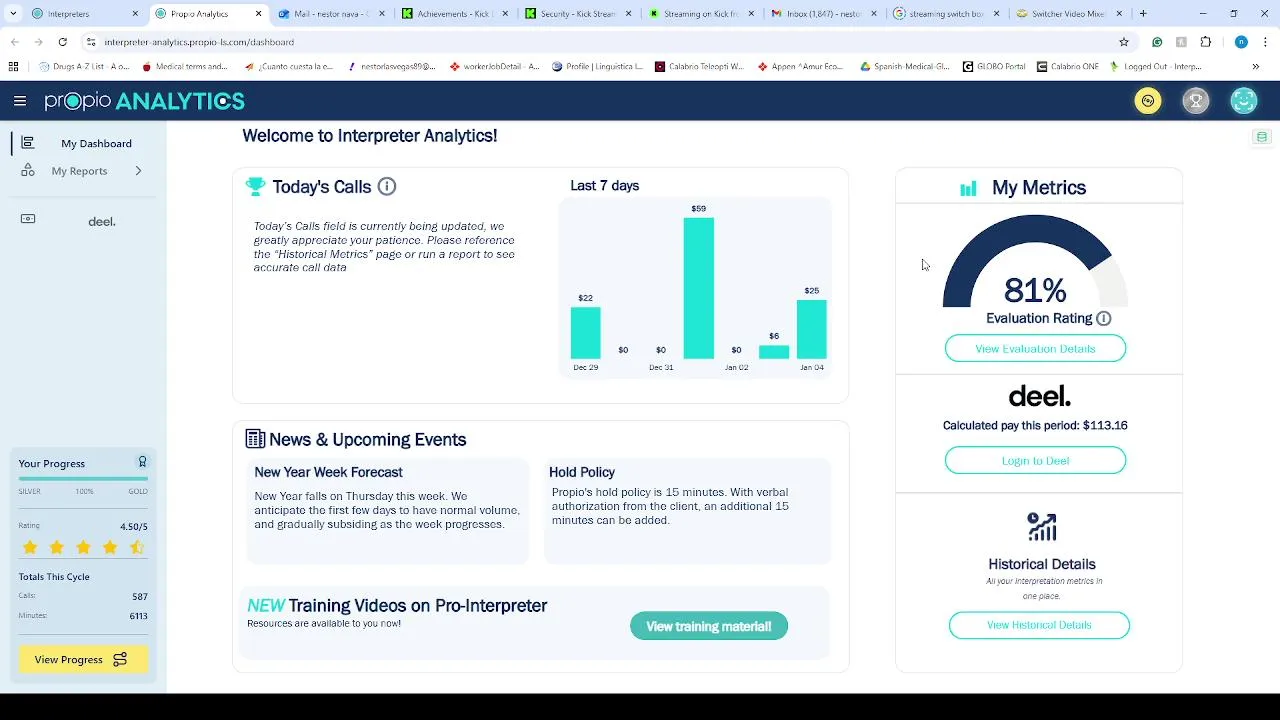Viewport: 1280px width, 720px height.
Task: Expand My Reports with the chevron arrow
Action: pyautogui.click(x=138, y=171)
